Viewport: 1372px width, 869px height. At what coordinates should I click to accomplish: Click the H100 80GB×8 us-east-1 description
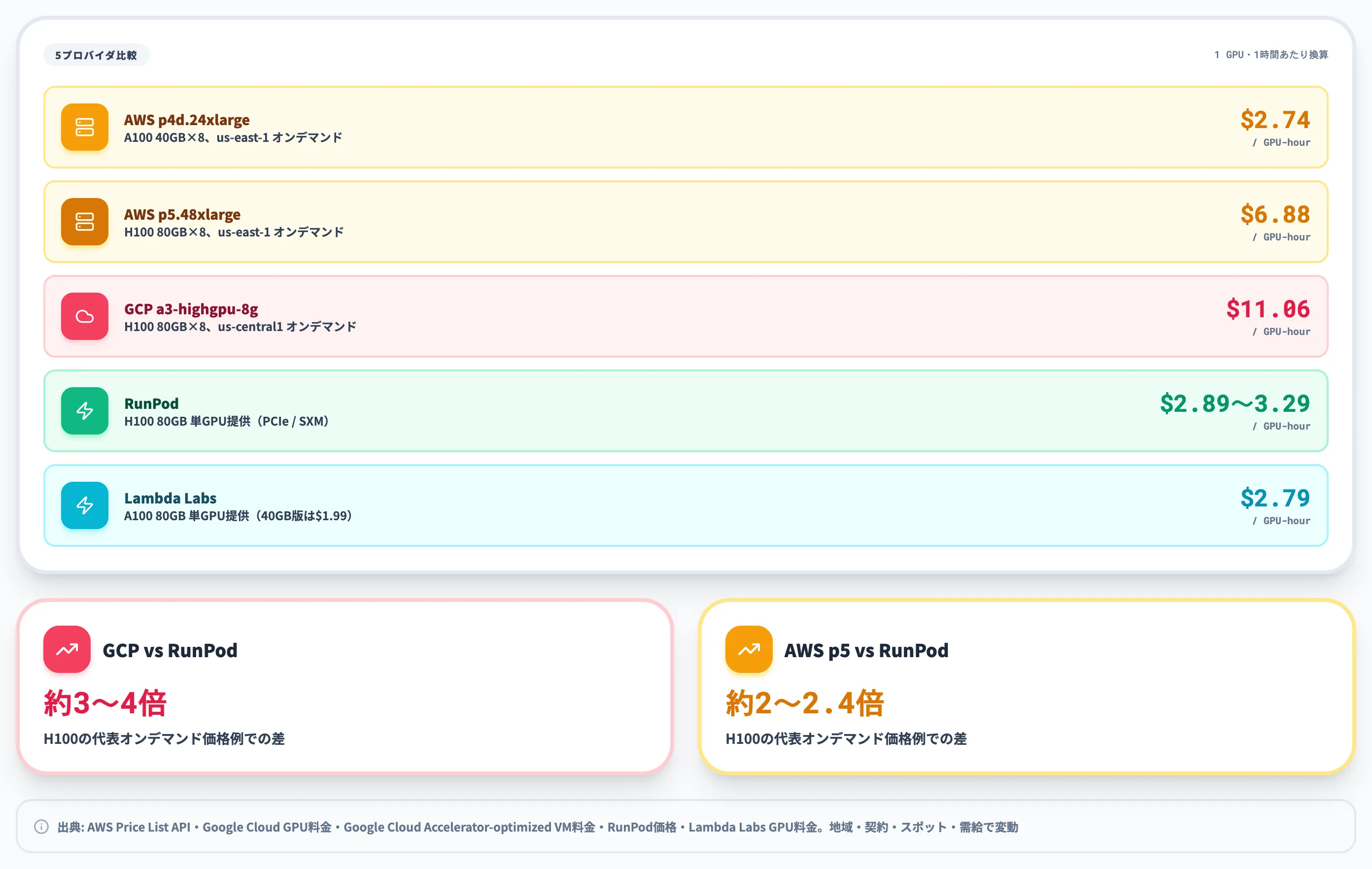click(234, 232)
